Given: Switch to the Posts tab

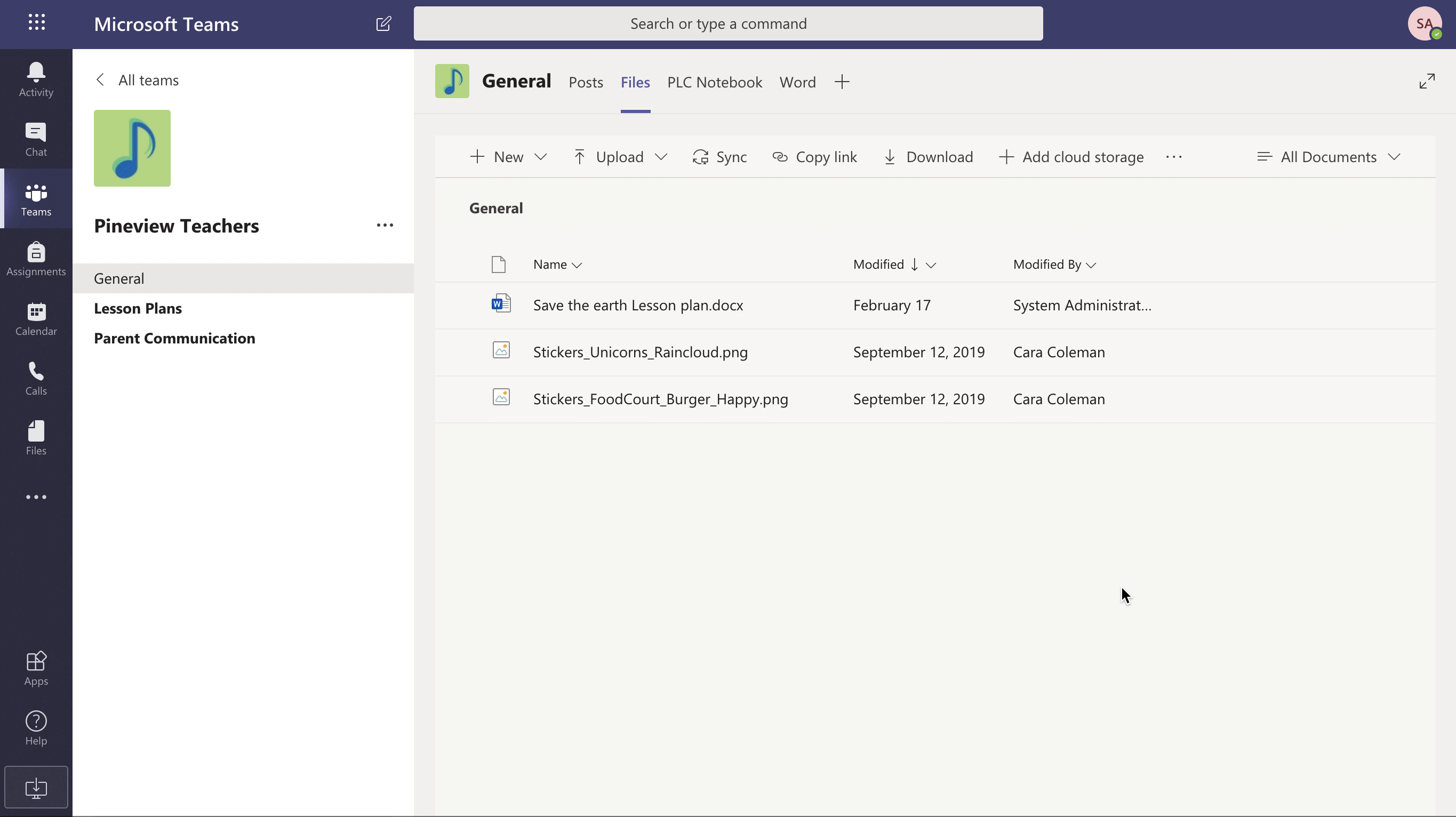Looking at the screenshot, I should tap(586, 82).
